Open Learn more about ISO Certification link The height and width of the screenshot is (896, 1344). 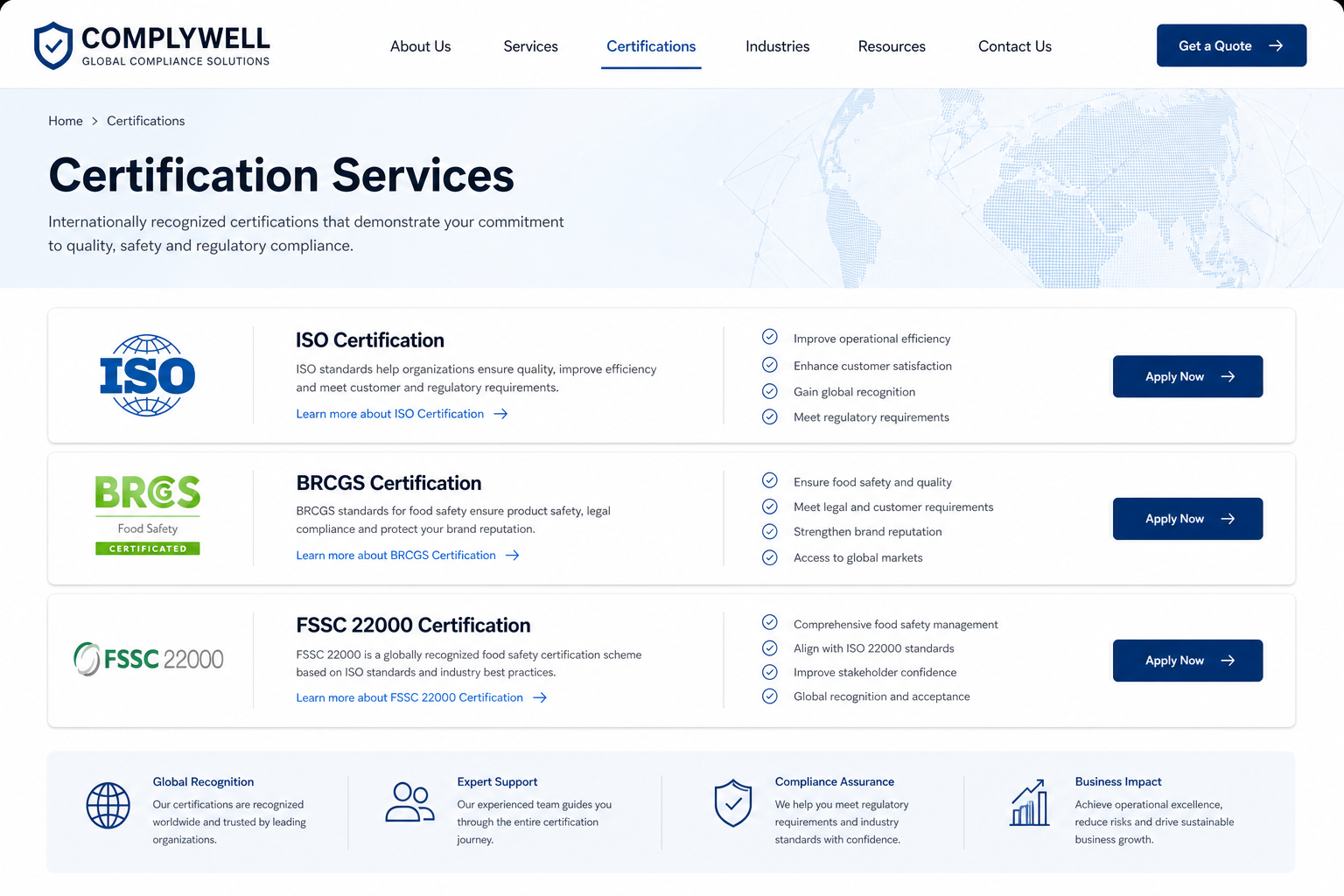tap(402, 414)
